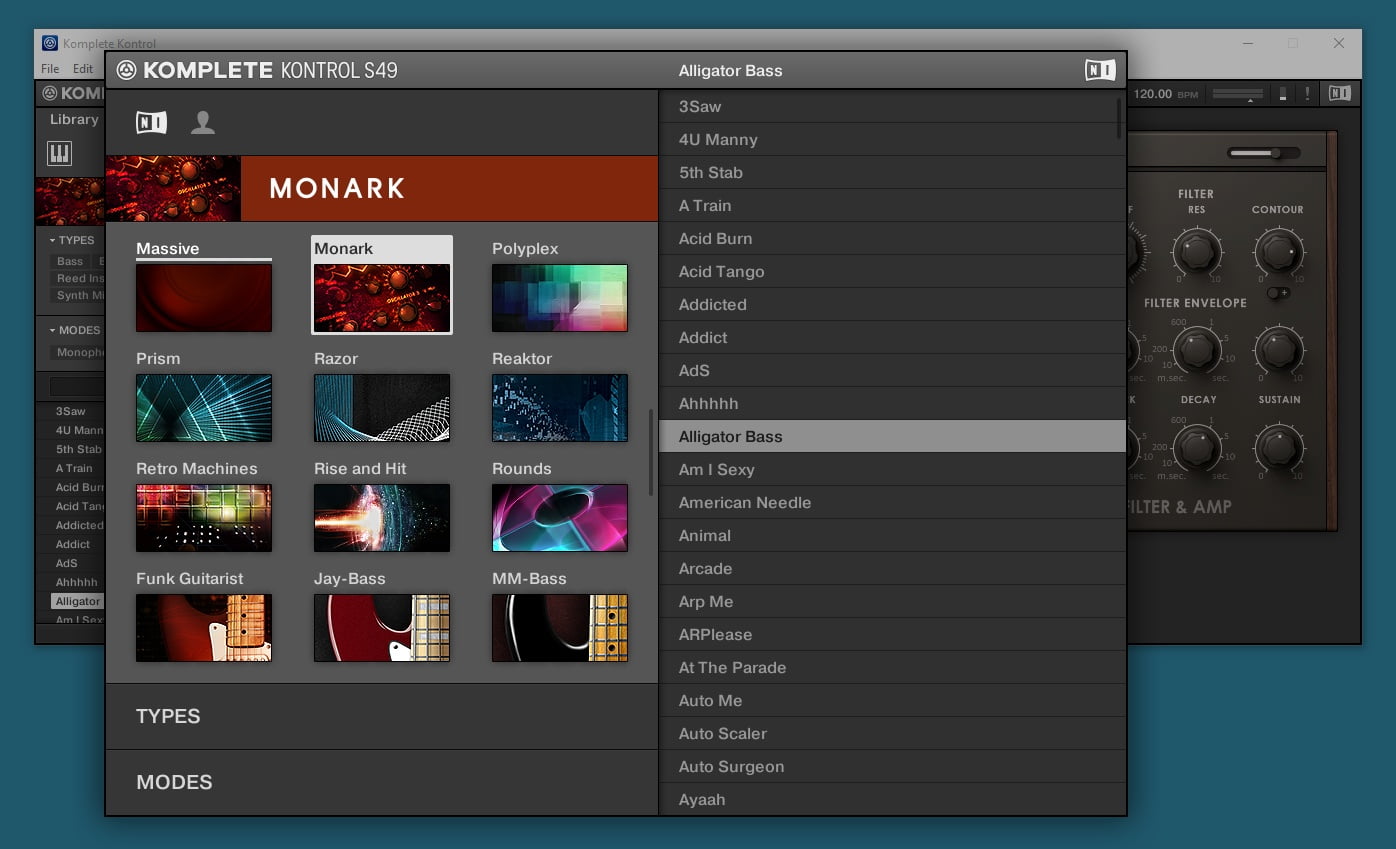Click the product grid scrollbar in the overlay
This screenshot has height=849, width=1396.
651,452
